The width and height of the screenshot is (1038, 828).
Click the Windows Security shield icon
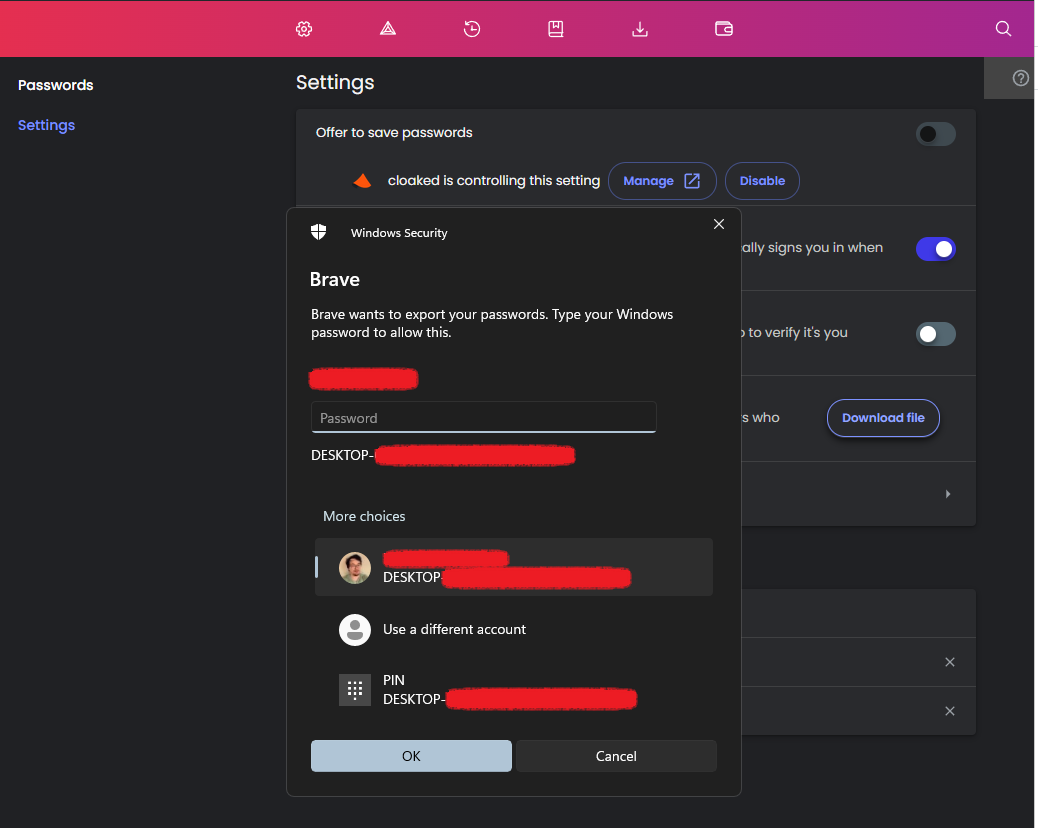[318, 232]
